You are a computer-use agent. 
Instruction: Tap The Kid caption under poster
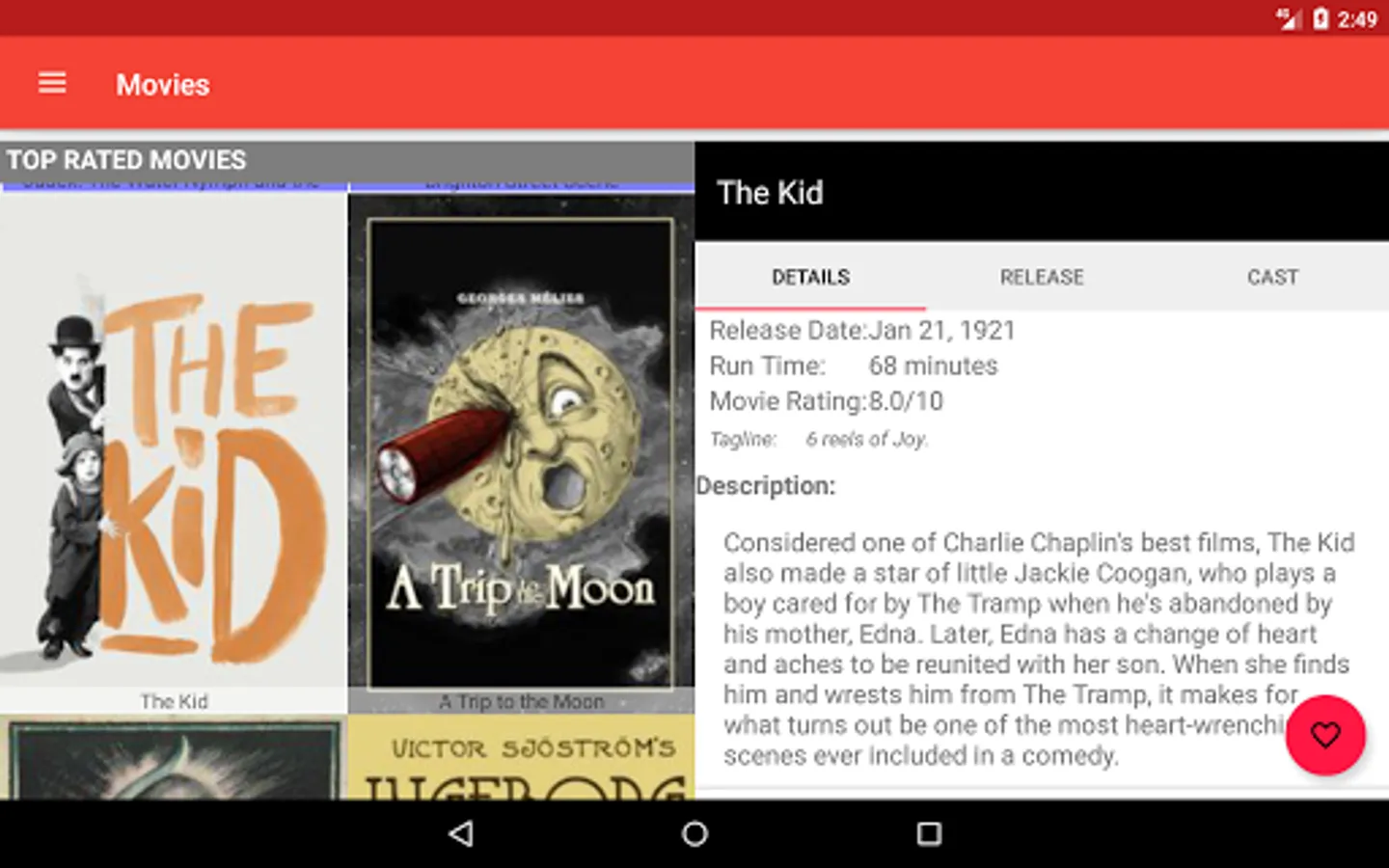click(x=174, y=701)
